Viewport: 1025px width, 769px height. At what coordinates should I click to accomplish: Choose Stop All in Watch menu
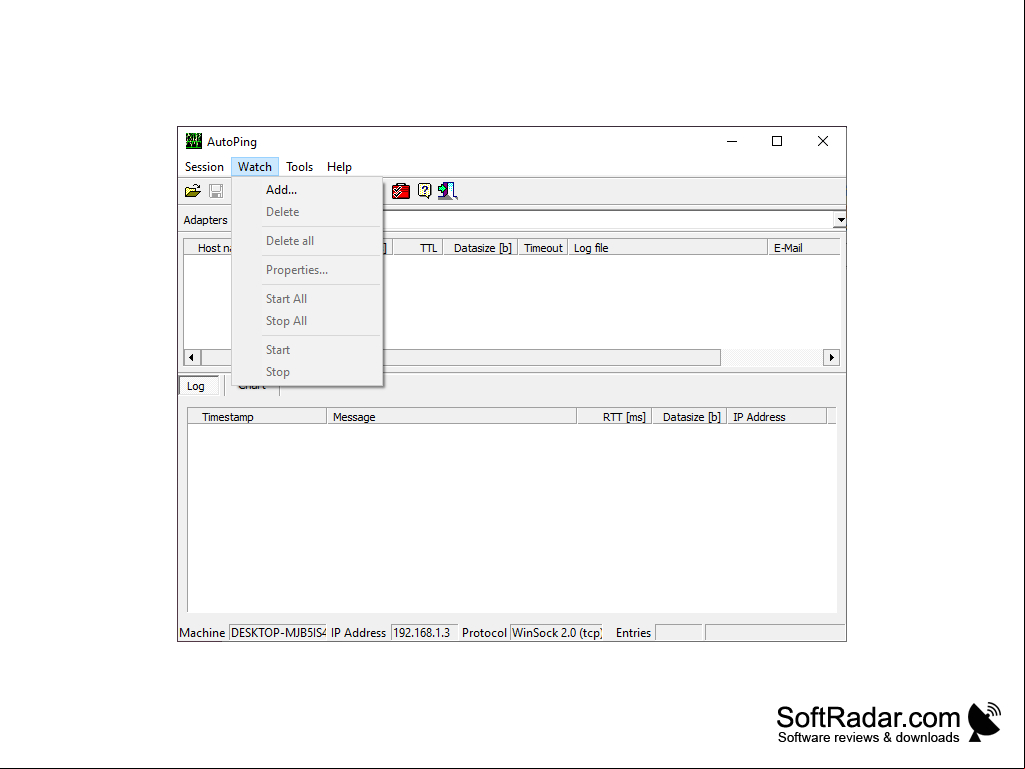click(307, 321)
